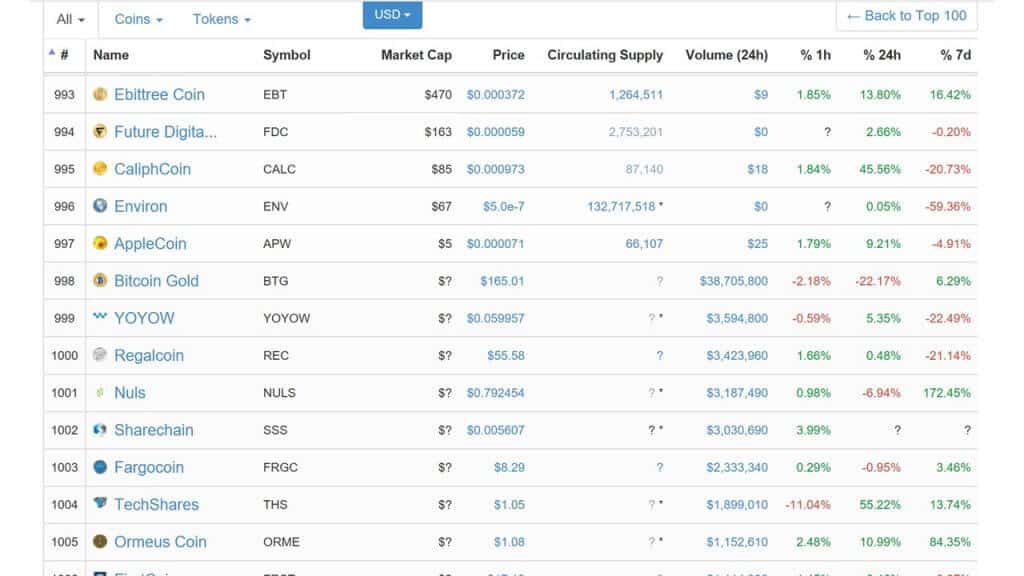
Task: Open the Bitcoin Gold link
Action: tap(156, 281)
